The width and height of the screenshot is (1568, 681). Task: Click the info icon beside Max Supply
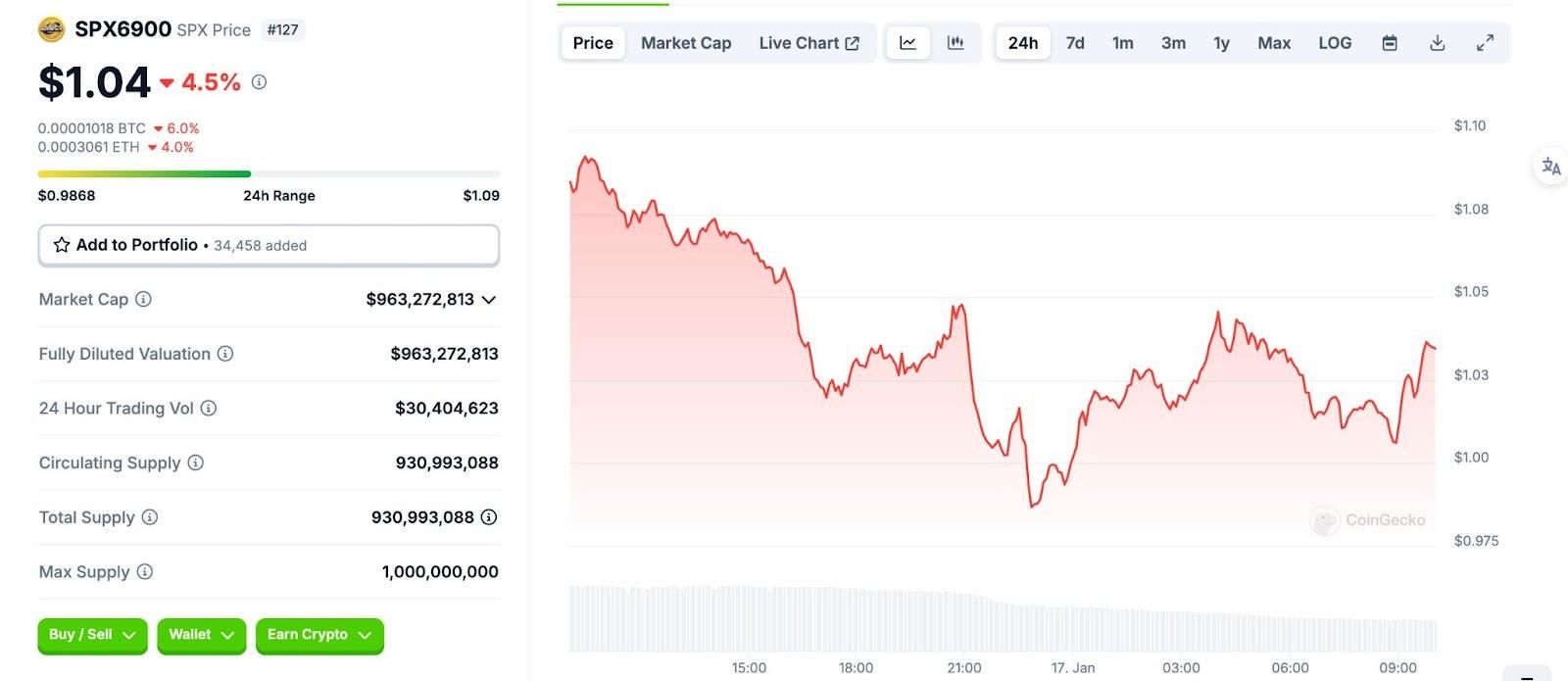pyautogui.click(x=145, y=571)
